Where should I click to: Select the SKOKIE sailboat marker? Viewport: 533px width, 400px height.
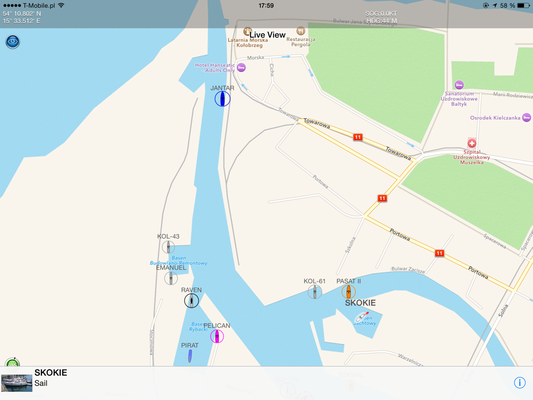(362, 317)
